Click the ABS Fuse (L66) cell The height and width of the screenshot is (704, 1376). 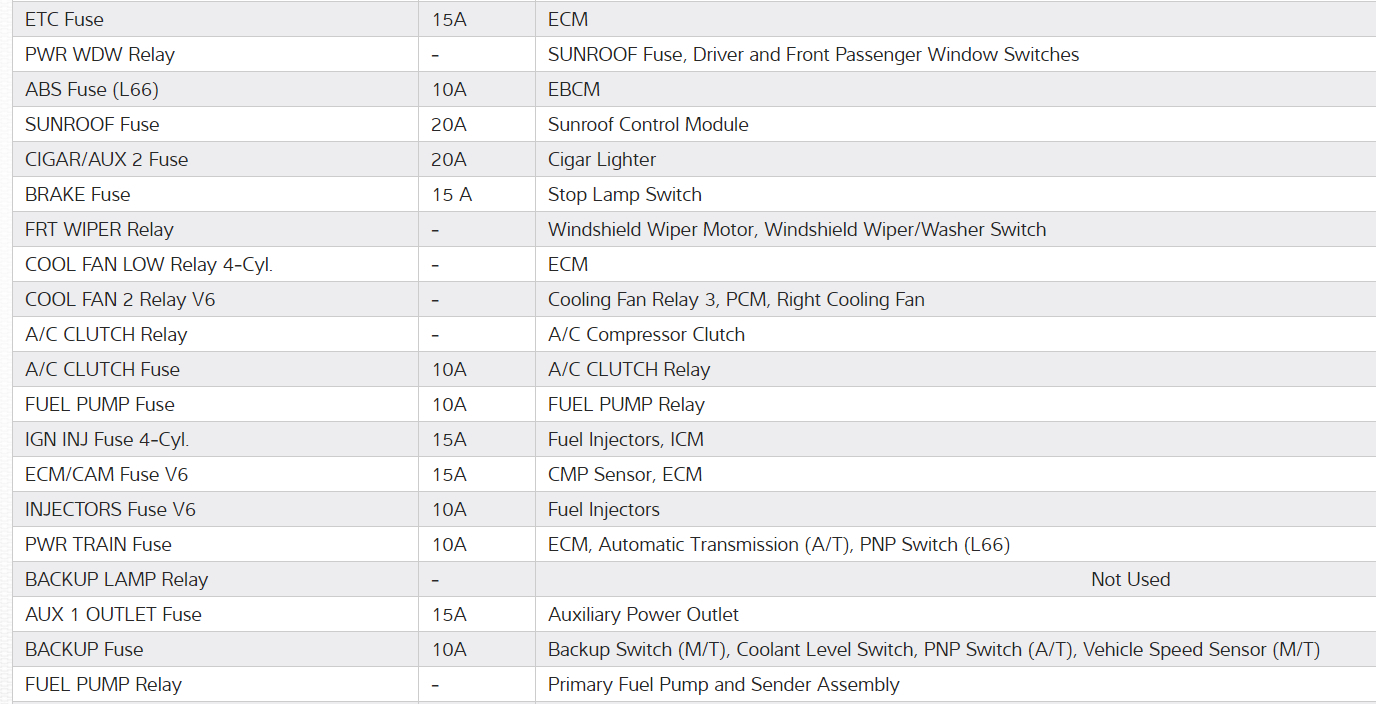tap(92, 89)
